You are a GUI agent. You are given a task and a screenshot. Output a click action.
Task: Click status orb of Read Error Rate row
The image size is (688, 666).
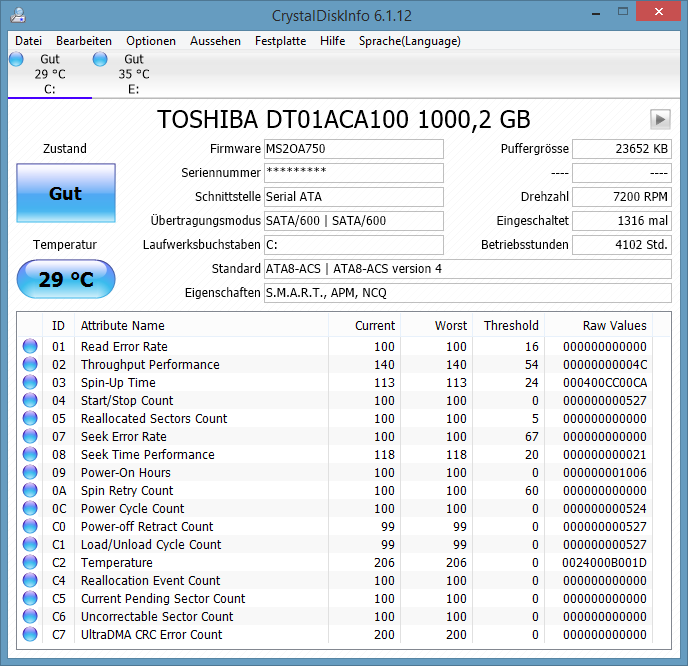(30, 346)
